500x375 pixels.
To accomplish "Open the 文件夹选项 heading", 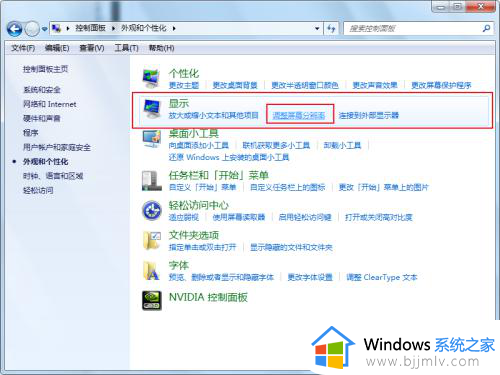I will pyautogui.click(x=194, y=235).
